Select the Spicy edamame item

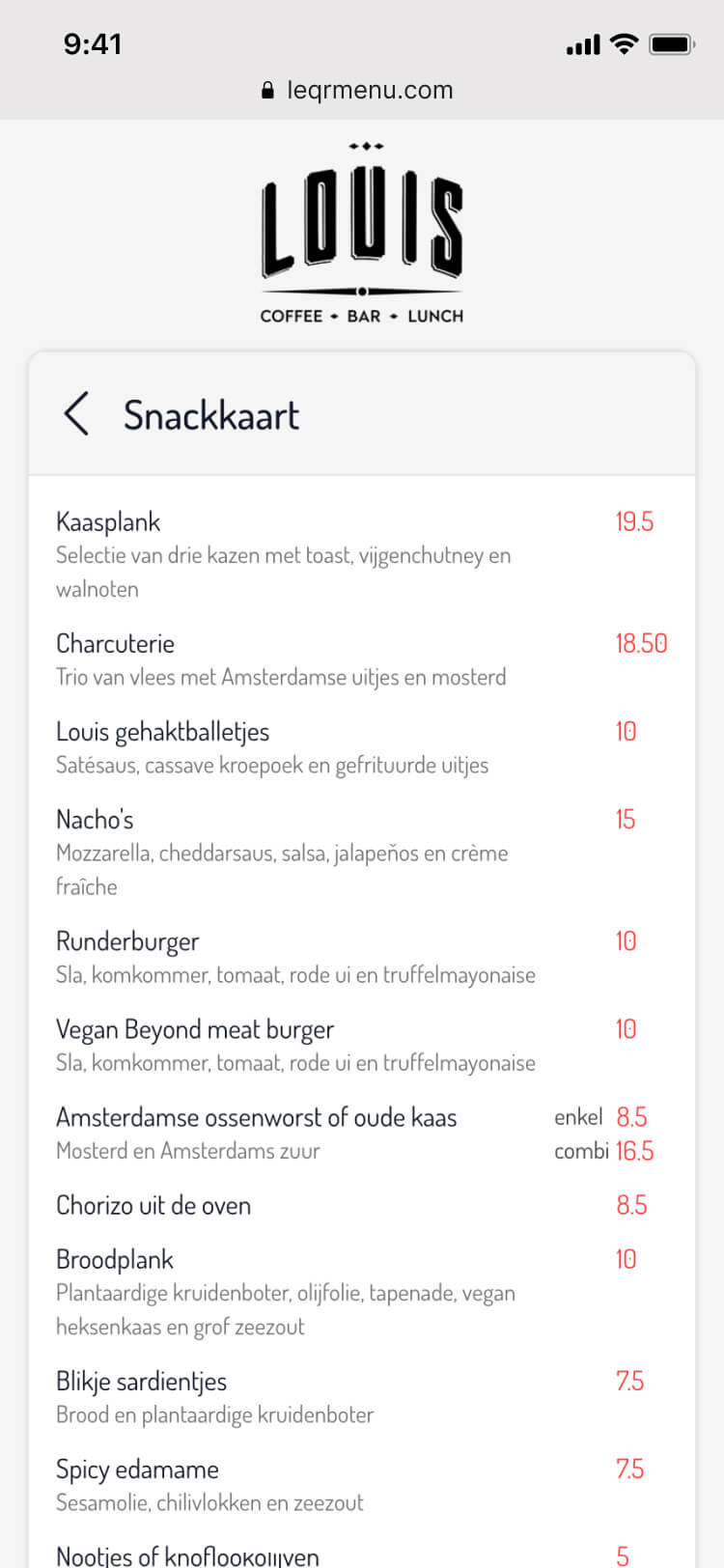[x=137, y=1470]
